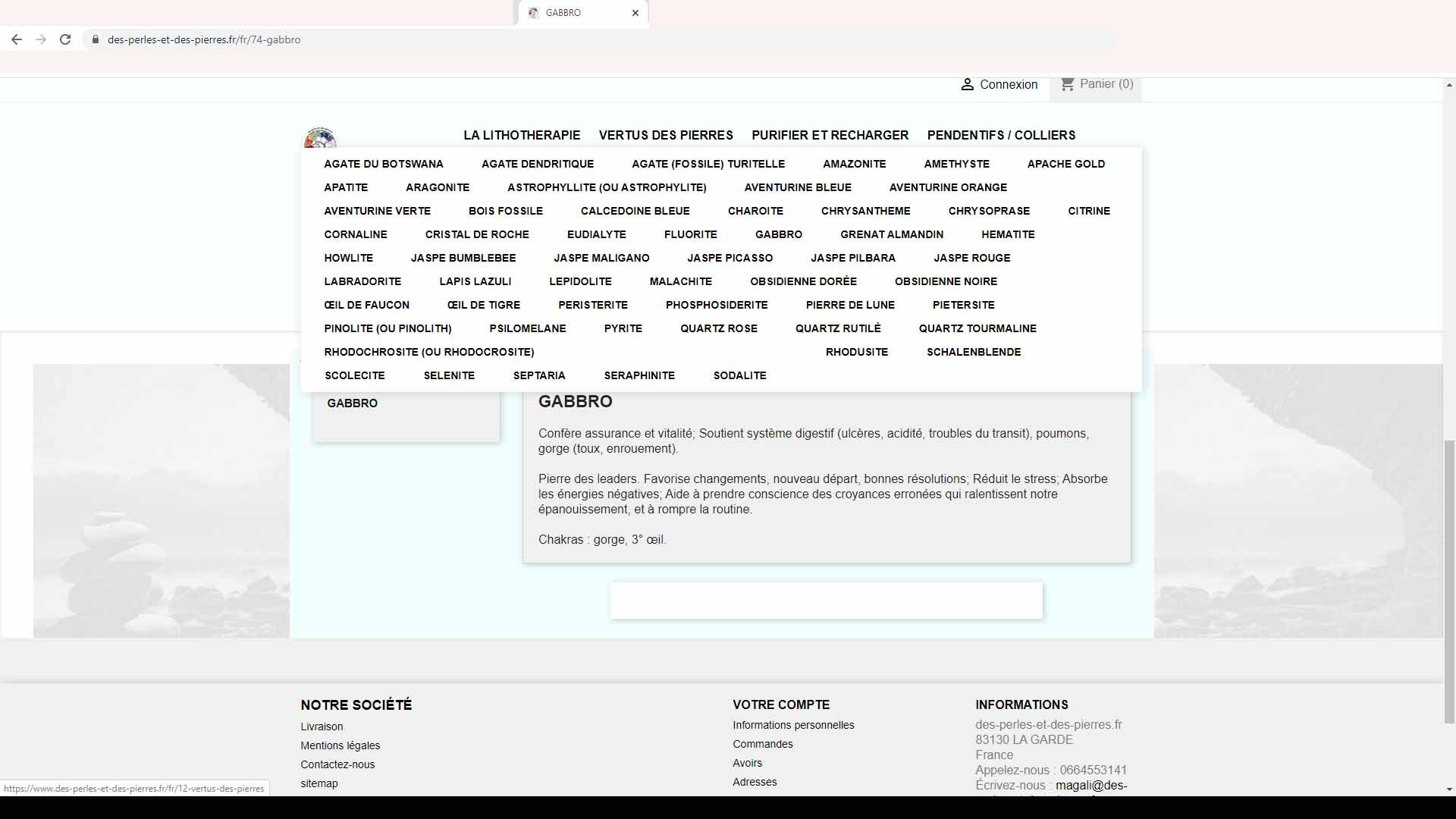Screen dimensions: 1456x819
Task: Open VERTUS DES PIERRES menu
Action: click(666, 135)
